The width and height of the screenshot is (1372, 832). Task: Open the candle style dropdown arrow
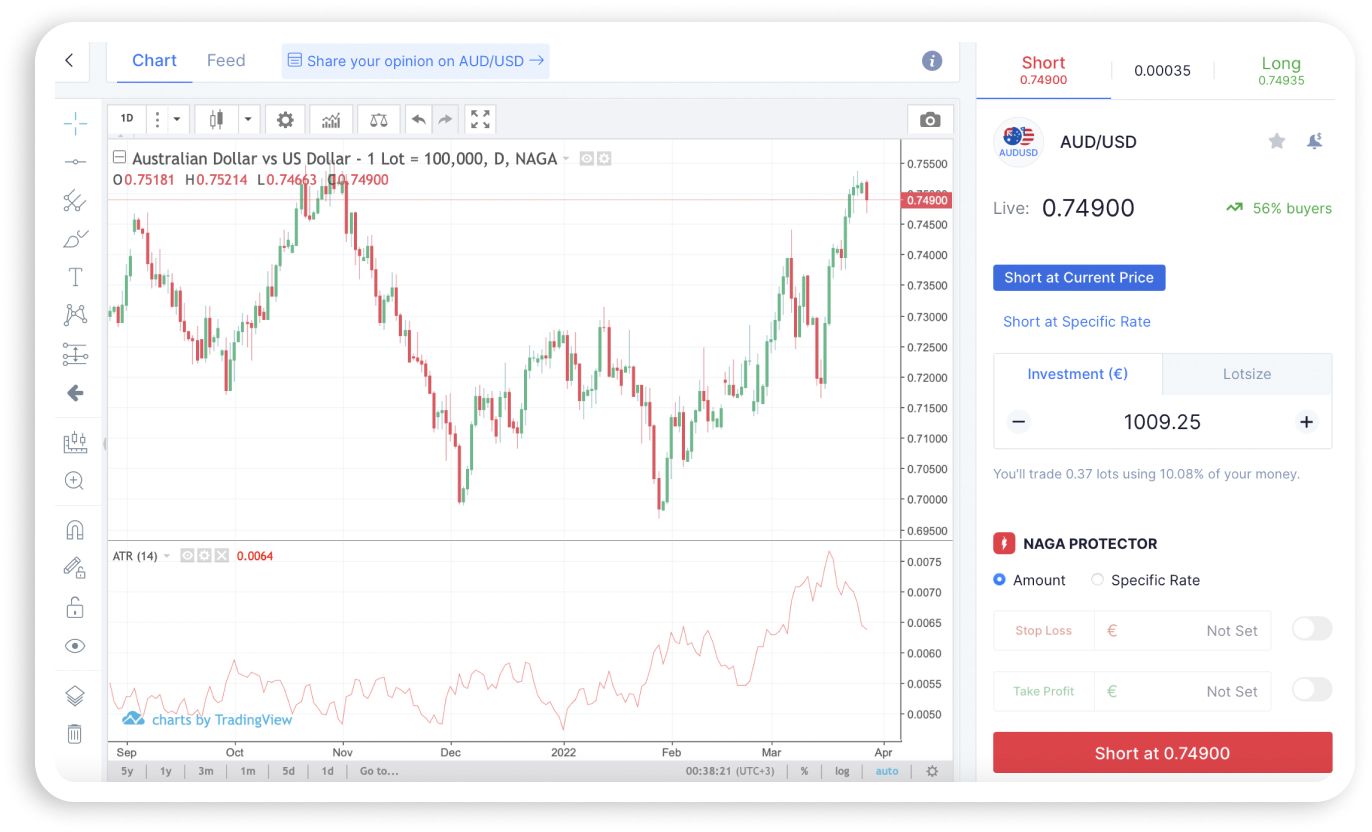[x=248, y=119]
